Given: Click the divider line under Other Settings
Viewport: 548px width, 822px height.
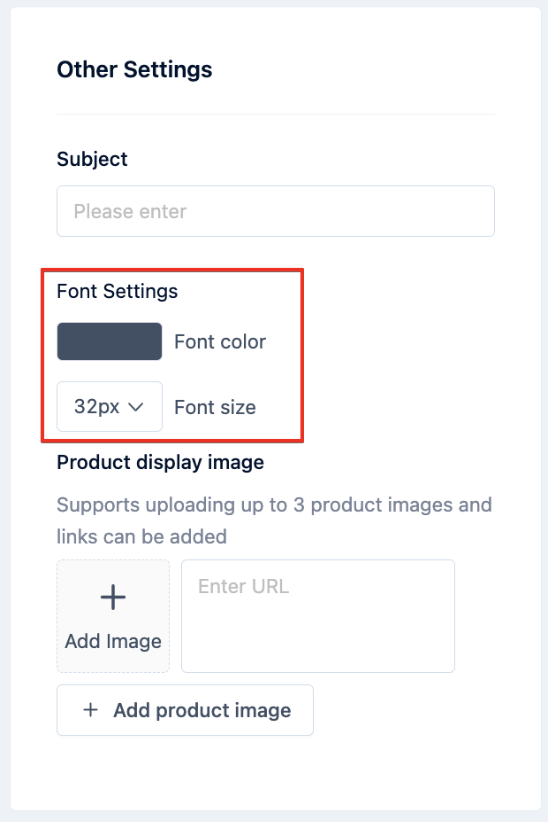Looking at the screenshot, I should click(x=275, y=114).
